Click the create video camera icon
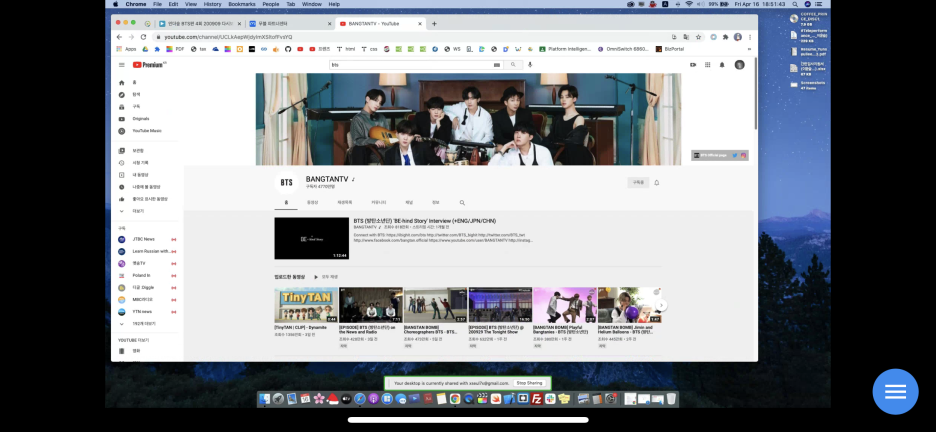The width and height of the screenshot is (936, 432). click(x=693, y=64)
